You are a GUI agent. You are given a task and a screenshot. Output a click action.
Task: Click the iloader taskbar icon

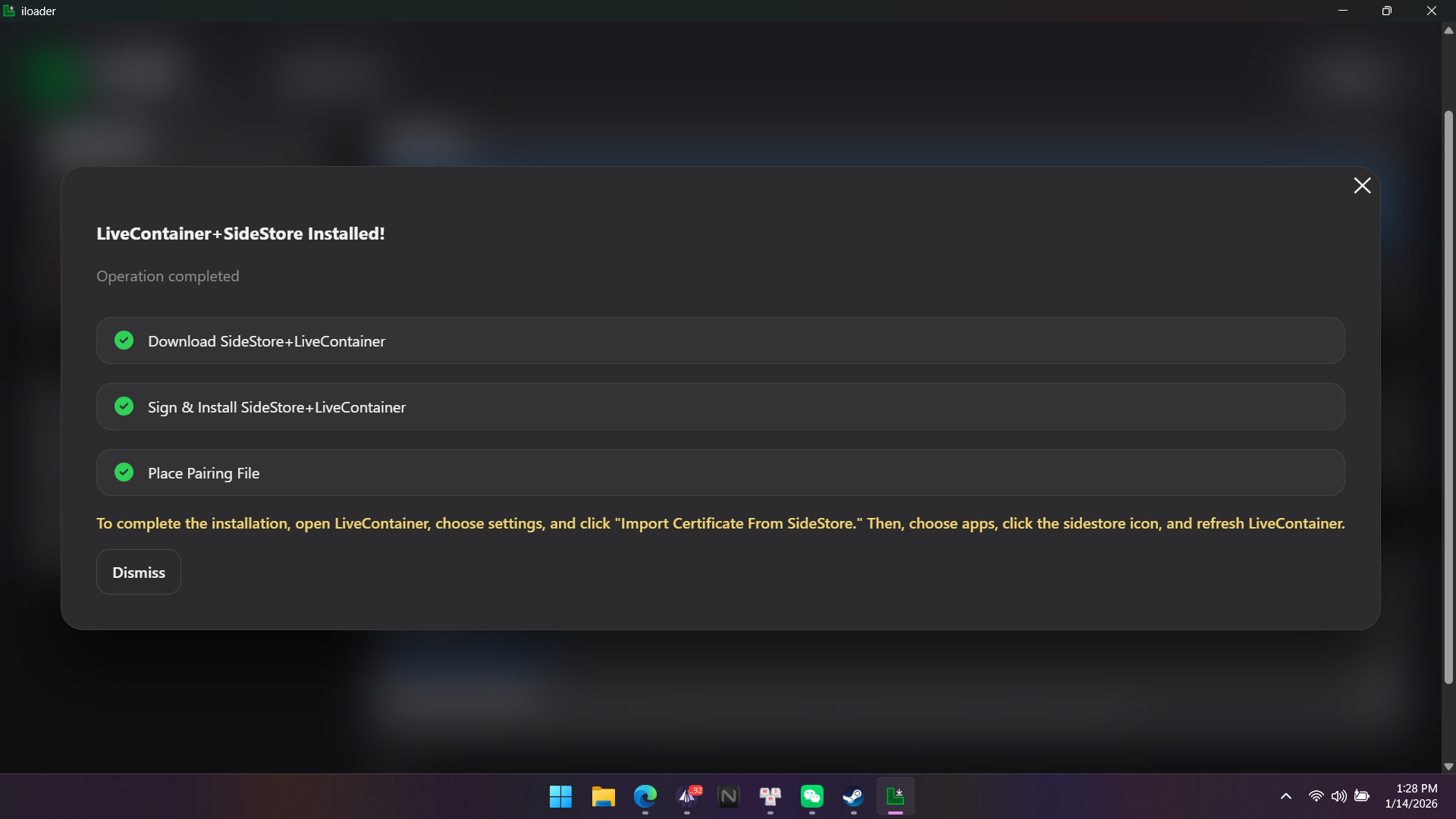pos(895,796)
